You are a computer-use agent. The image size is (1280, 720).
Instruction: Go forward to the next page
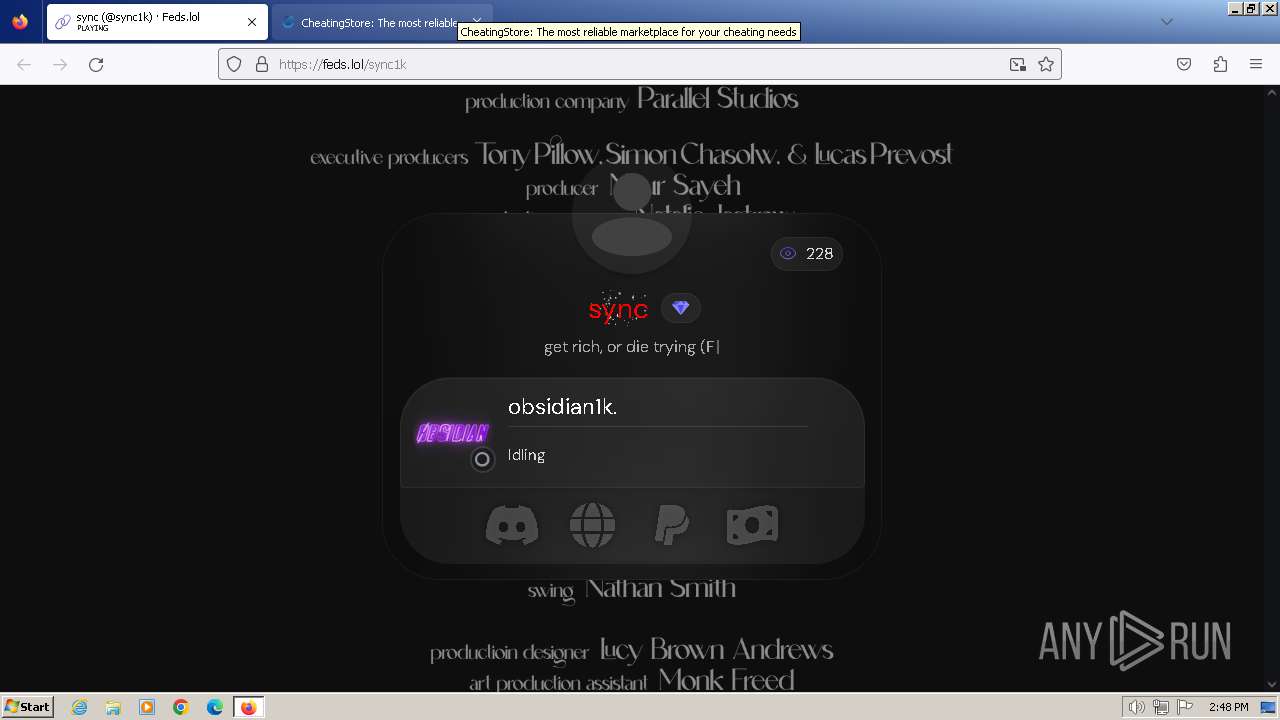point(60,64)
